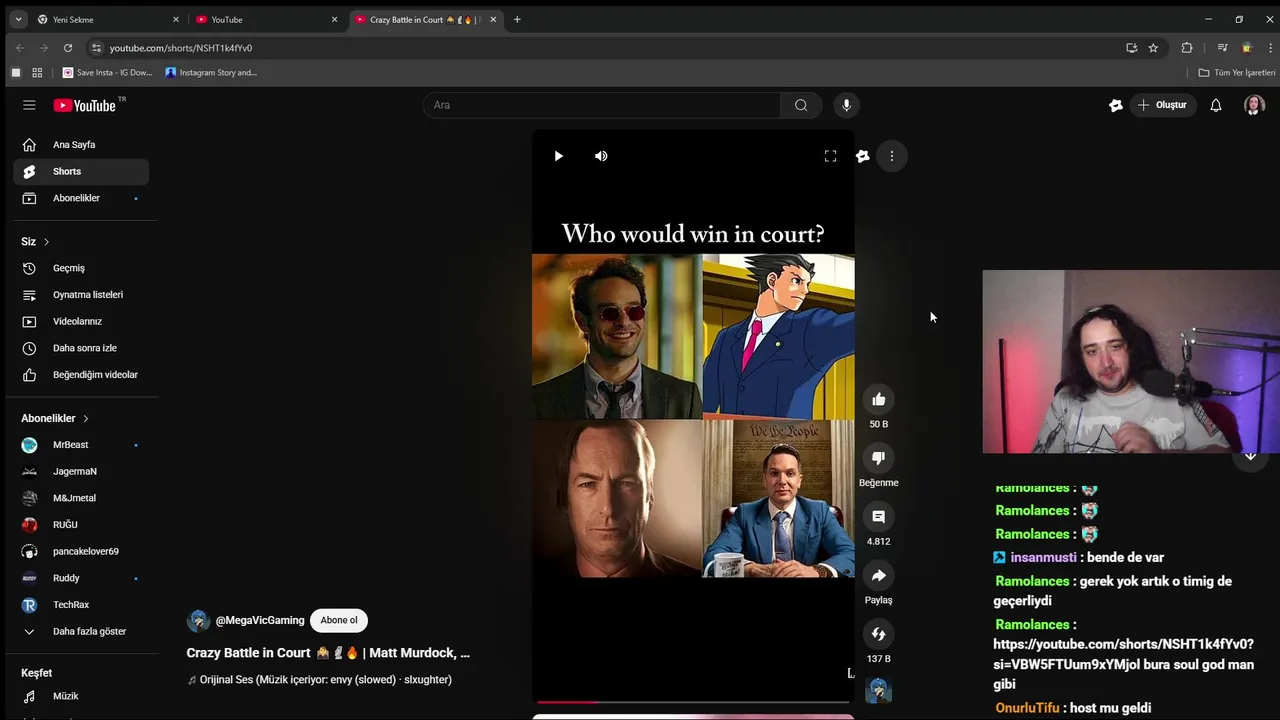Screen dimensions: 1280x720
Task: Open Müzik under Keşfet
Action: (x=81, y=696)
